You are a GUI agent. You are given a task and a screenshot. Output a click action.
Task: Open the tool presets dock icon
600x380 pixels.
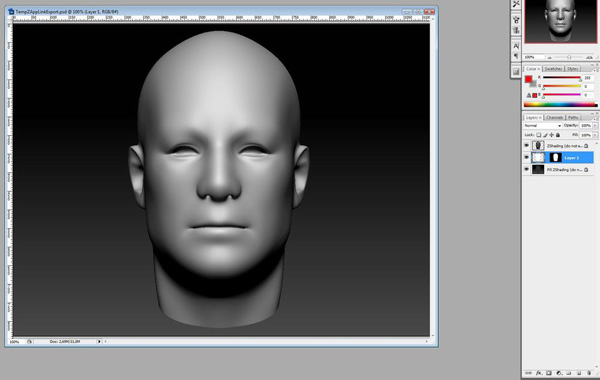[x=516, y=4]
